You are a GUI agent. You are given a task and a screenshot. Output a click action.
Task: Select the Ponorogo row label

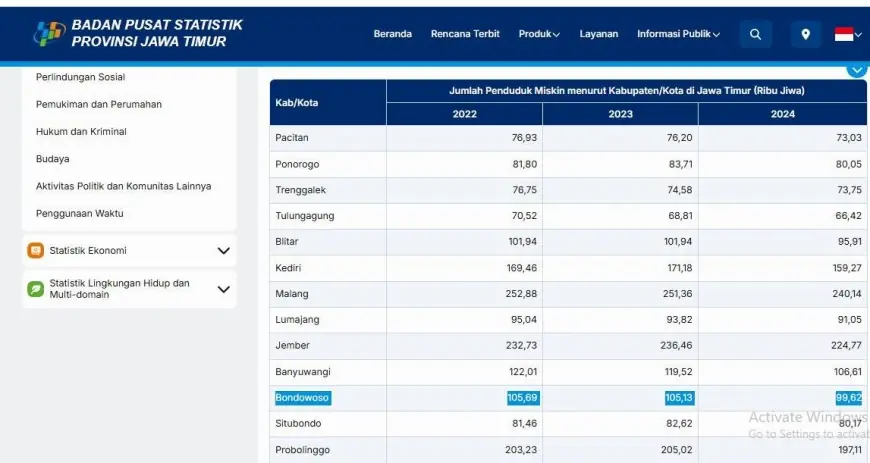[297, 164]
